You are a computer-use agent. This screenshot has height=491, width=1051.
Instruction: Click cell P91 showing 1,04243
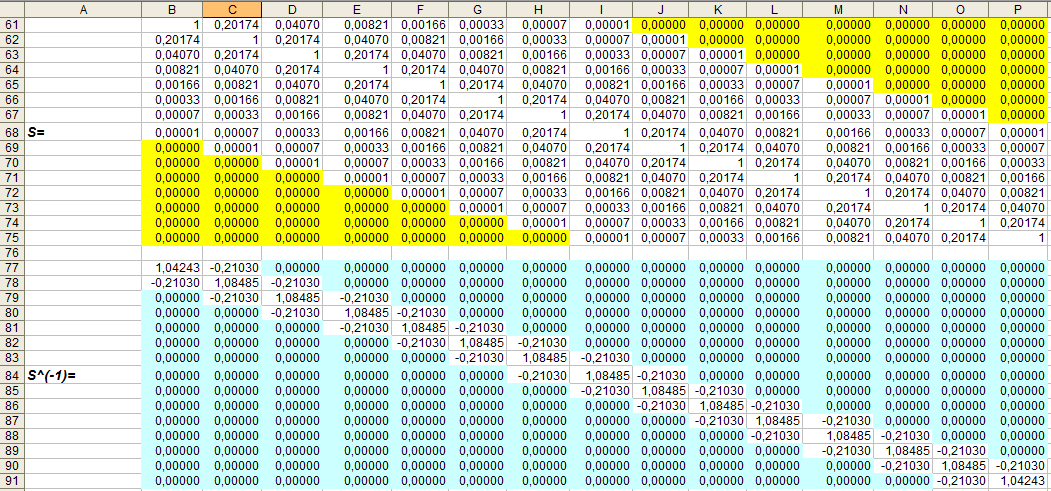coord(1019,480)
